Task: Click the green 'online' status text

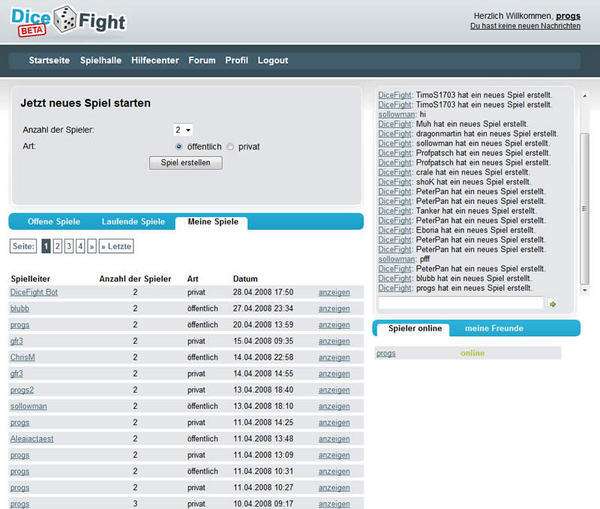Action: (x=472, y=353)
